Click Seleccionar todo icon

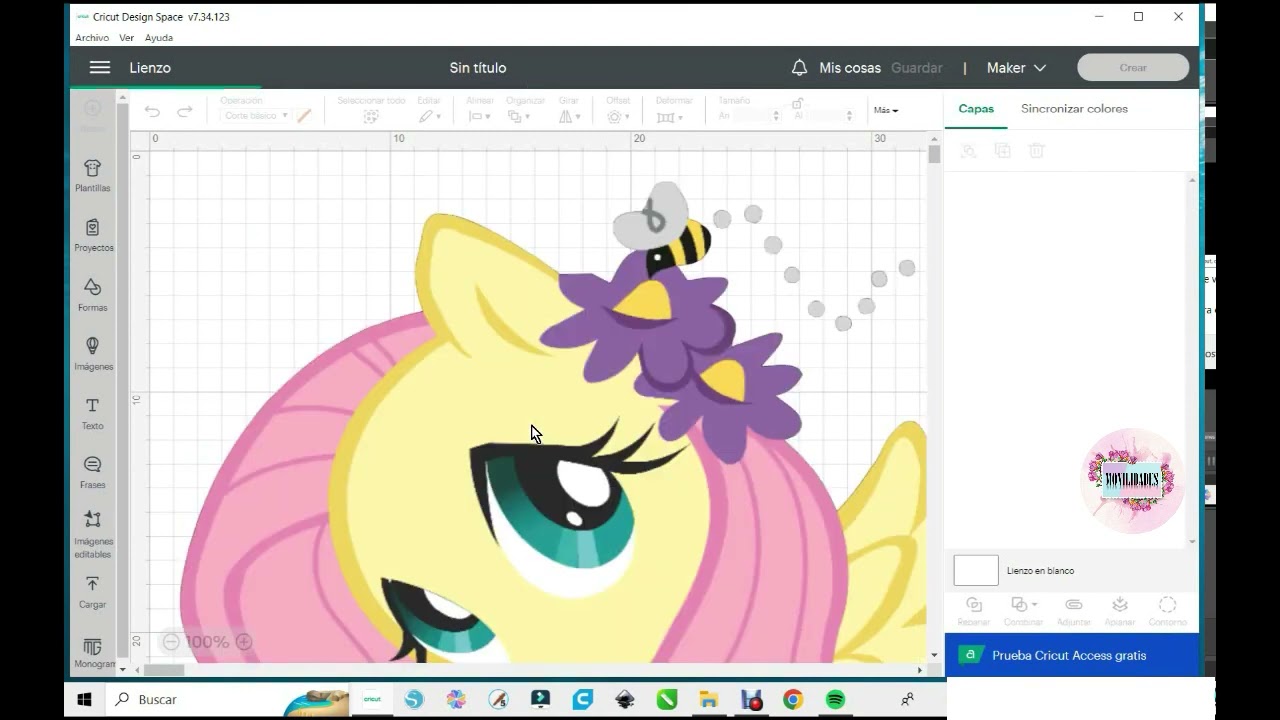371,116
